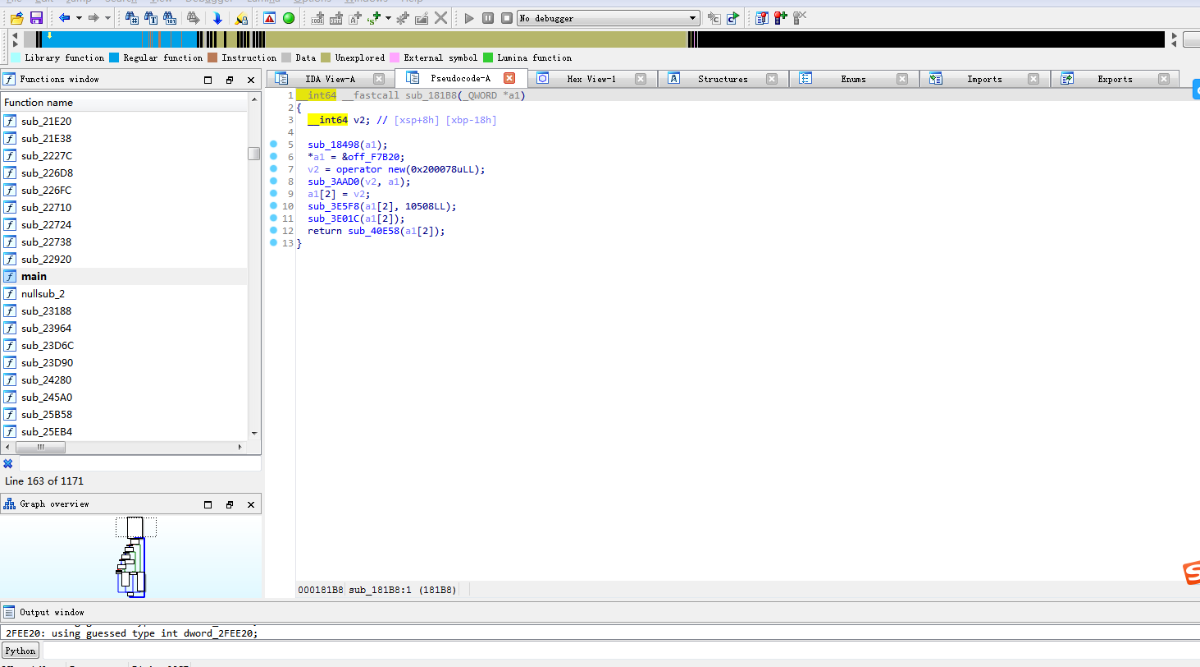The width and height of the screenshot is (1200, 667).
Task: Select main in the functions list
Action: pos(124,276)
